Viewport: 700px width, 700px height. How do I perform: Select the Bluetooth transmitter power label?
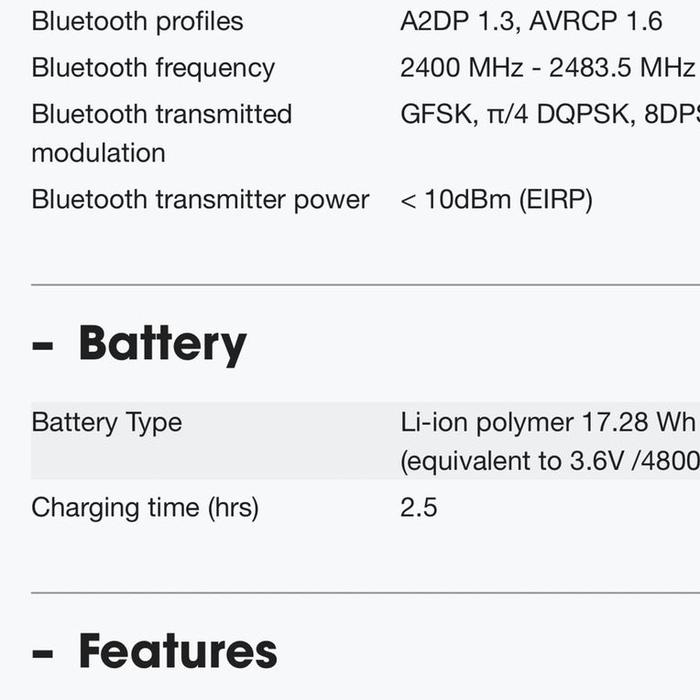(x=200, y=200)
